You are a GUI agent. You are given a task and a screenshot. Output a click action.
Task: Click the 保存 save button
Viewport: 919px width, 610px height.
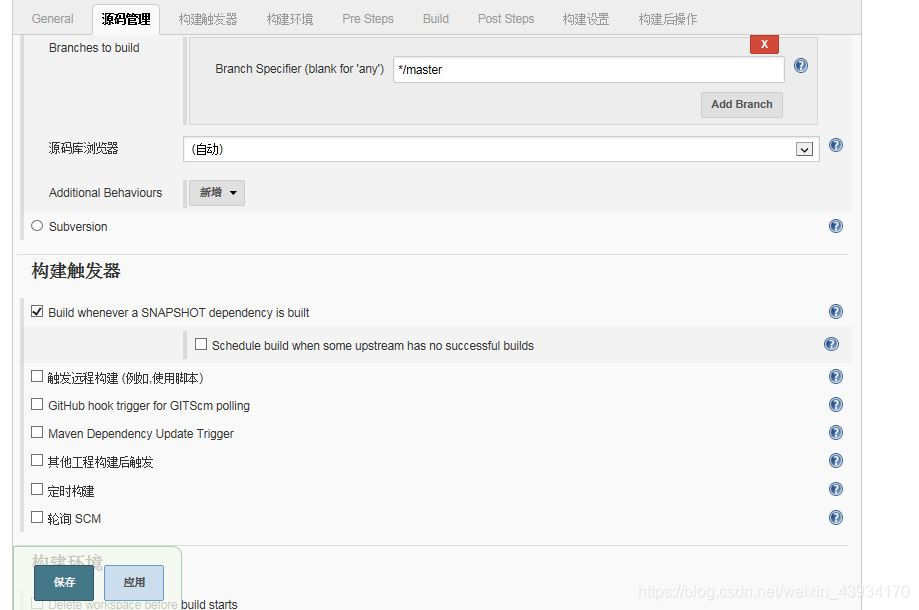tap(64, 582)
